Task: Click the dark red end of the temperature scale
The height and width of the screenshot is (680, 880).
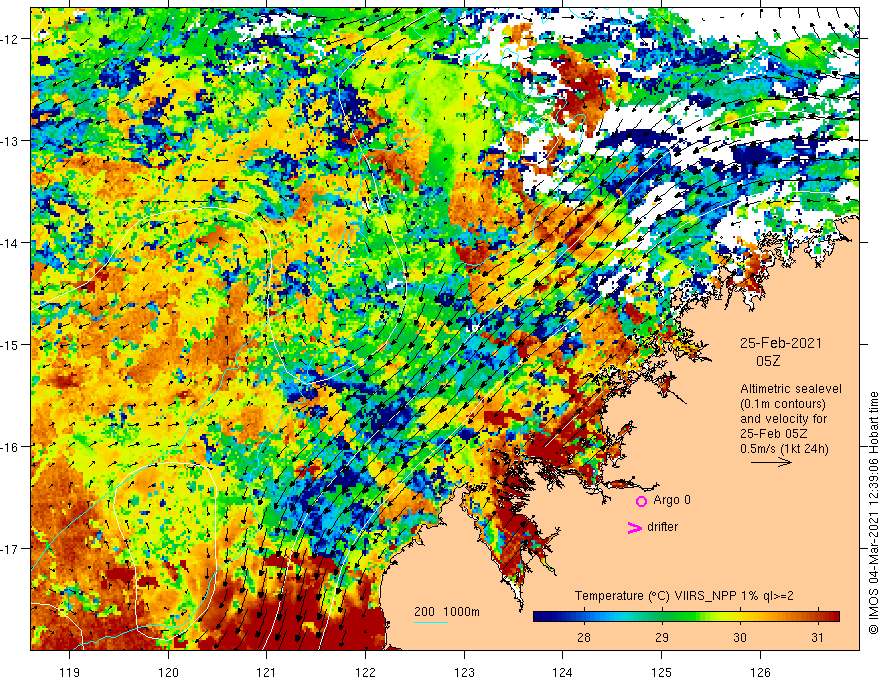Action: [832, 617]
